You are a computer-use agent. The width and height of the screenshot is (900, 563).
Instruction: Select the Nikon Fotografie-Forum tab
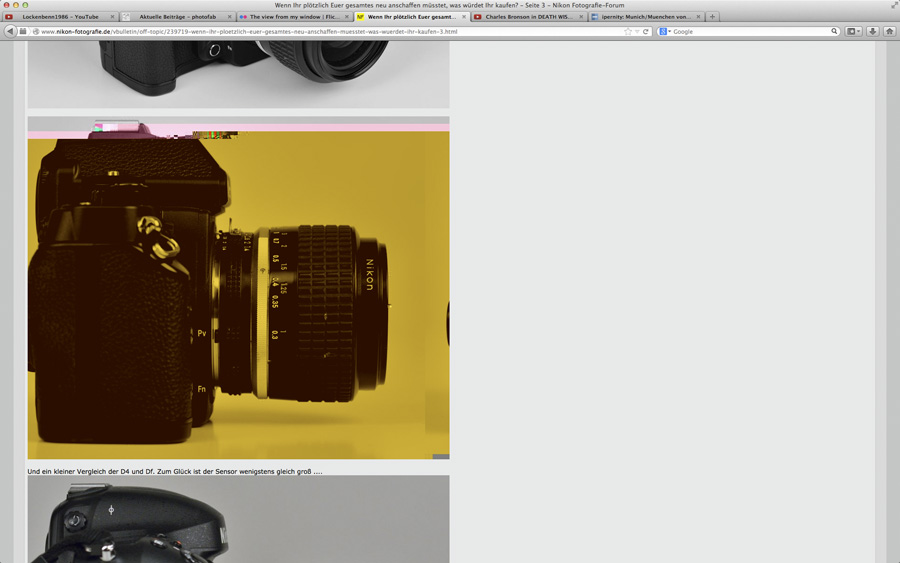click(412, 17)
